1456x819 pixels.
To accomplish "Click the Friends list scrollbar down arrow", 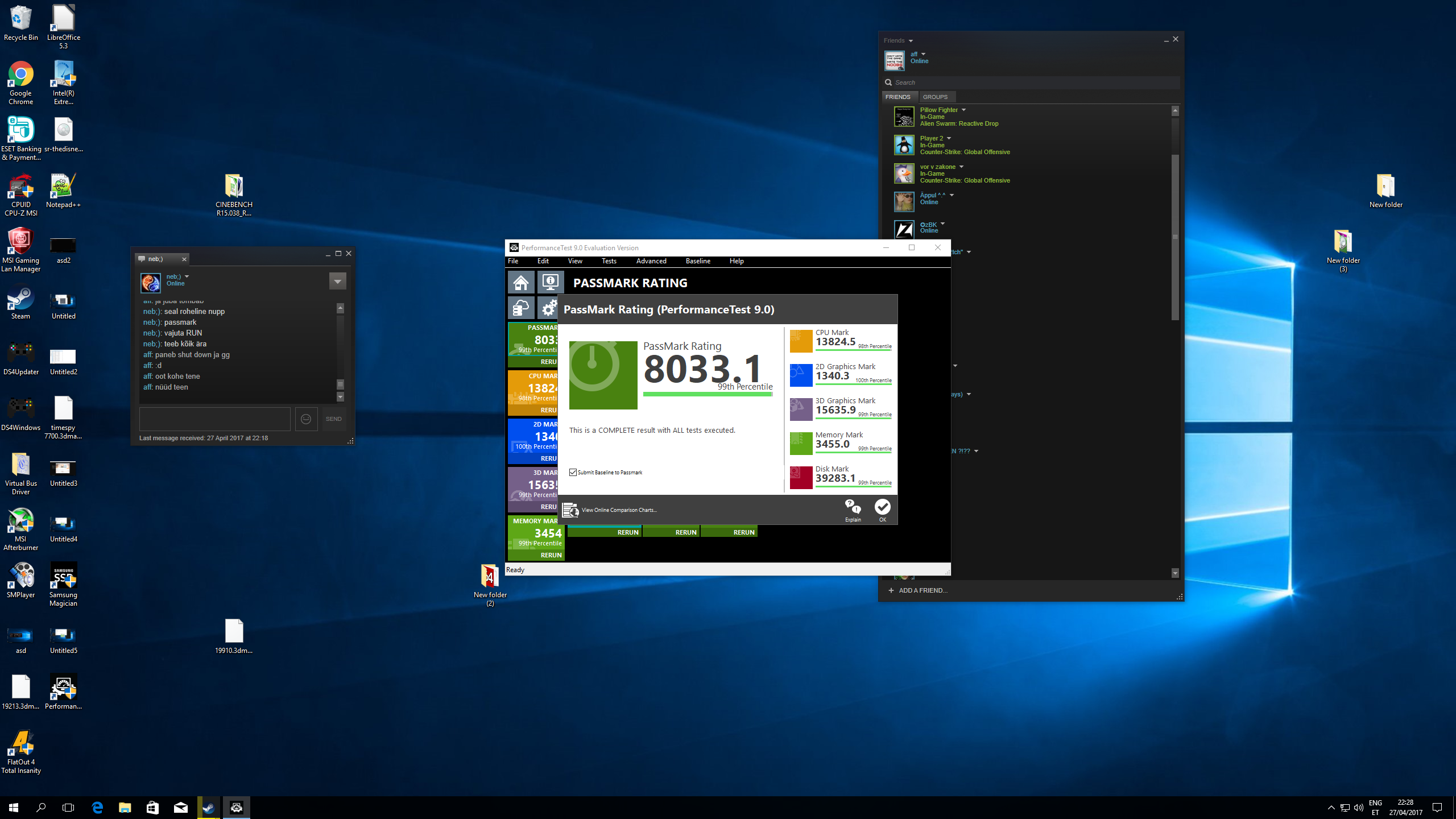I will coord(1175,573).
